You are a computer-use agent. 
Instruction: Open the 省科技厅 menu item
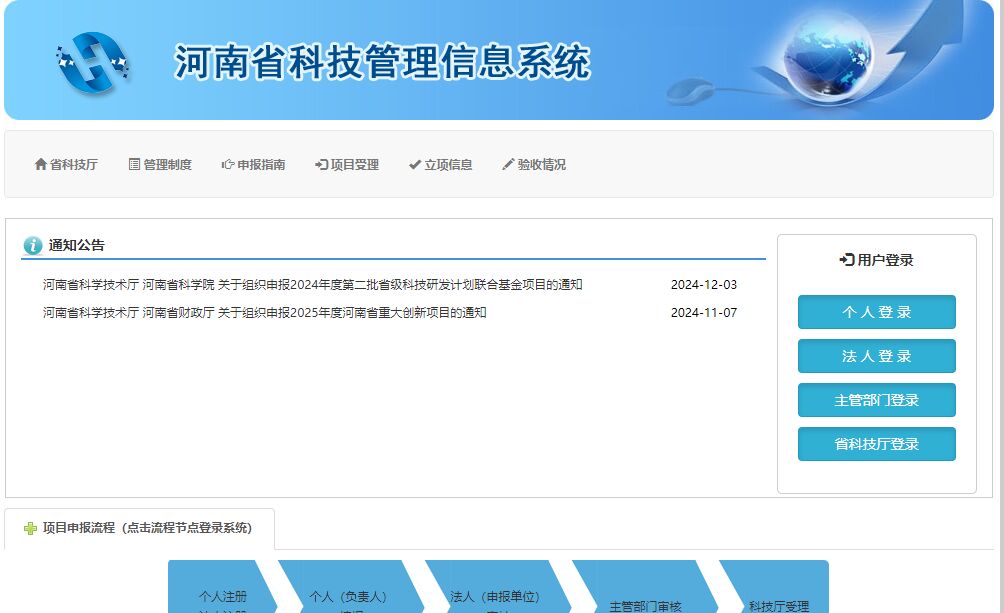67,165
